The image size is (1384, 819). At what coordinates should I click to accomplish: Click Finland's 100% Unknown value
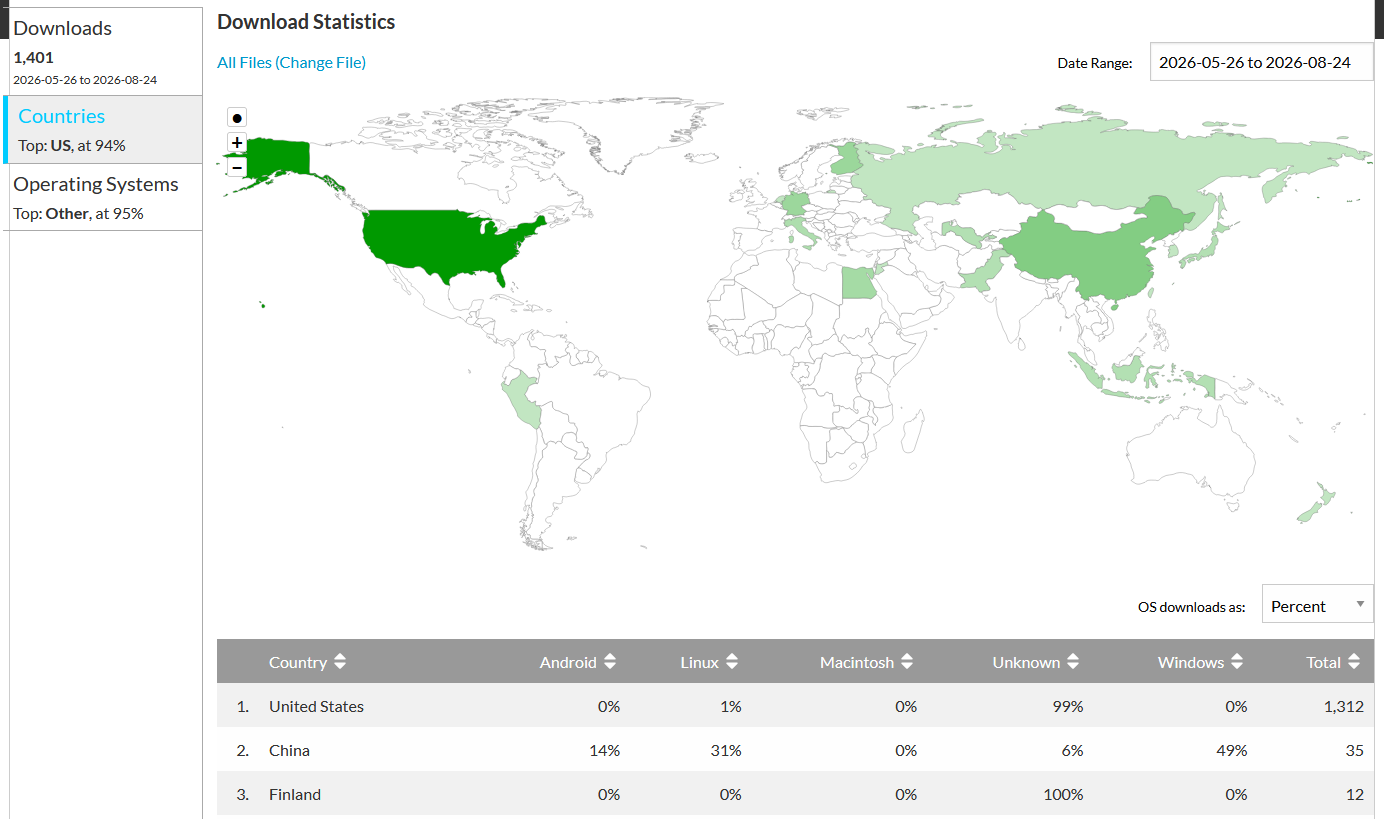click(1063, 794)
